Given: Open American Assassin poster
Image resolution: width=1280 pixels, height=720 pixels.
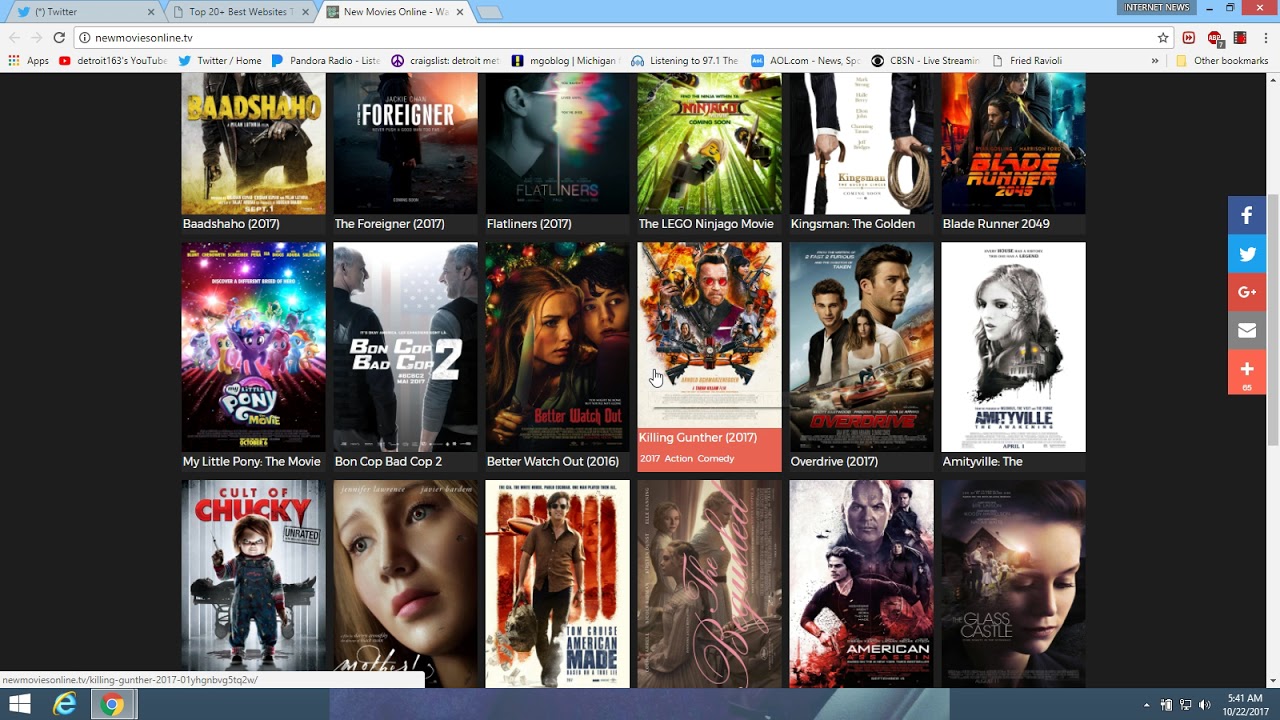Looking at the screenshot, I should [x=861, y=584].
